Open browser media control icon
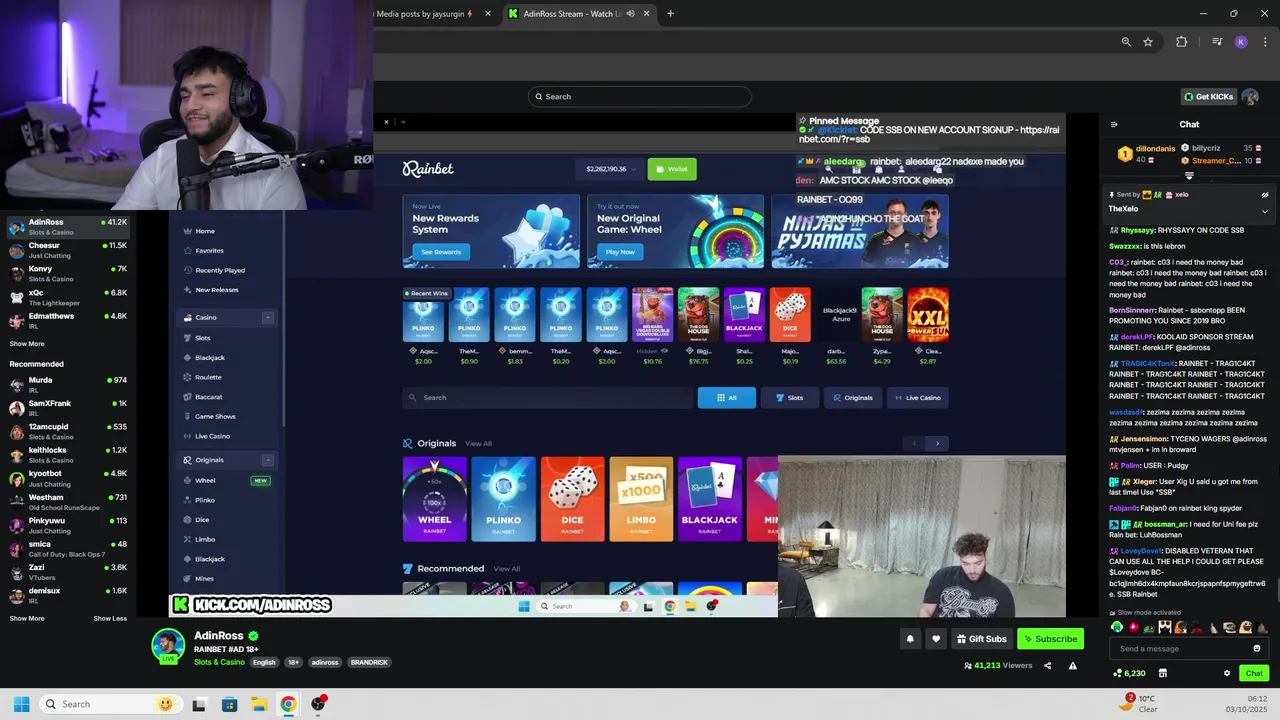 pos(1217,42)
